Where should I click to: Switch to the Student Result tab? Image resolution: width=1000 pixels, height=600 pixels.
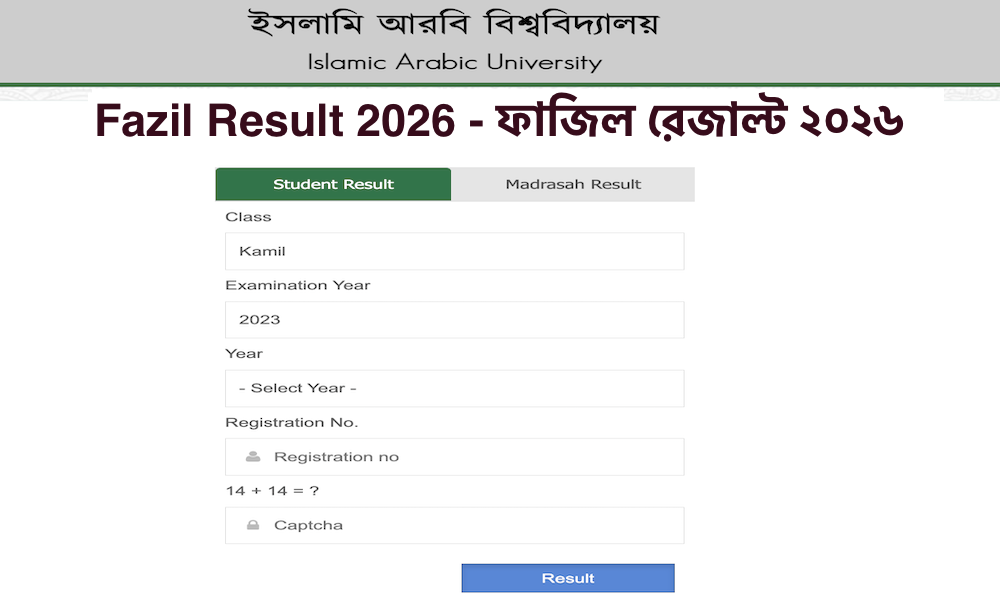click(x=333, y=184)
